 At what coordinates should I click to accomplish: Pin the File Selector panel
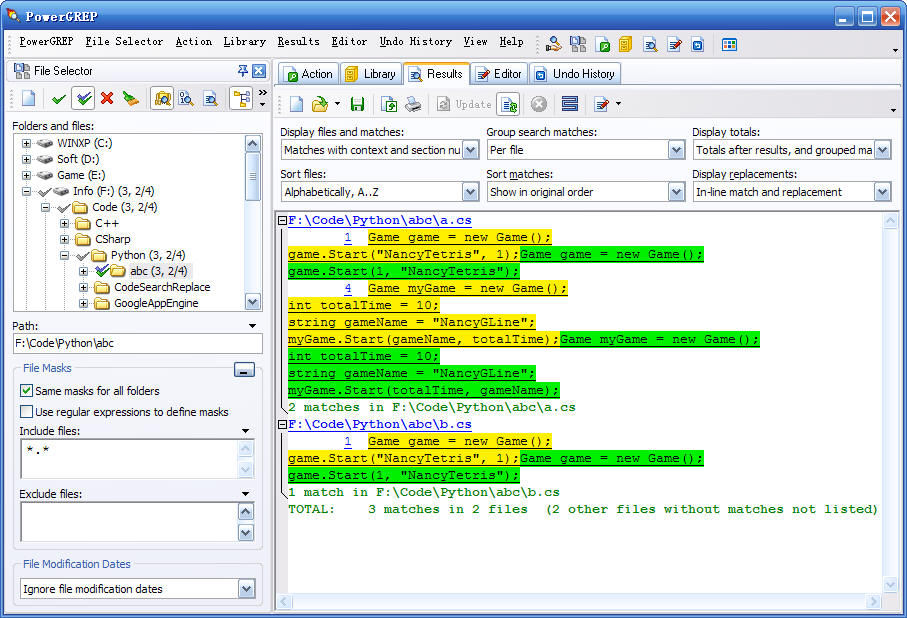point(243,71)
